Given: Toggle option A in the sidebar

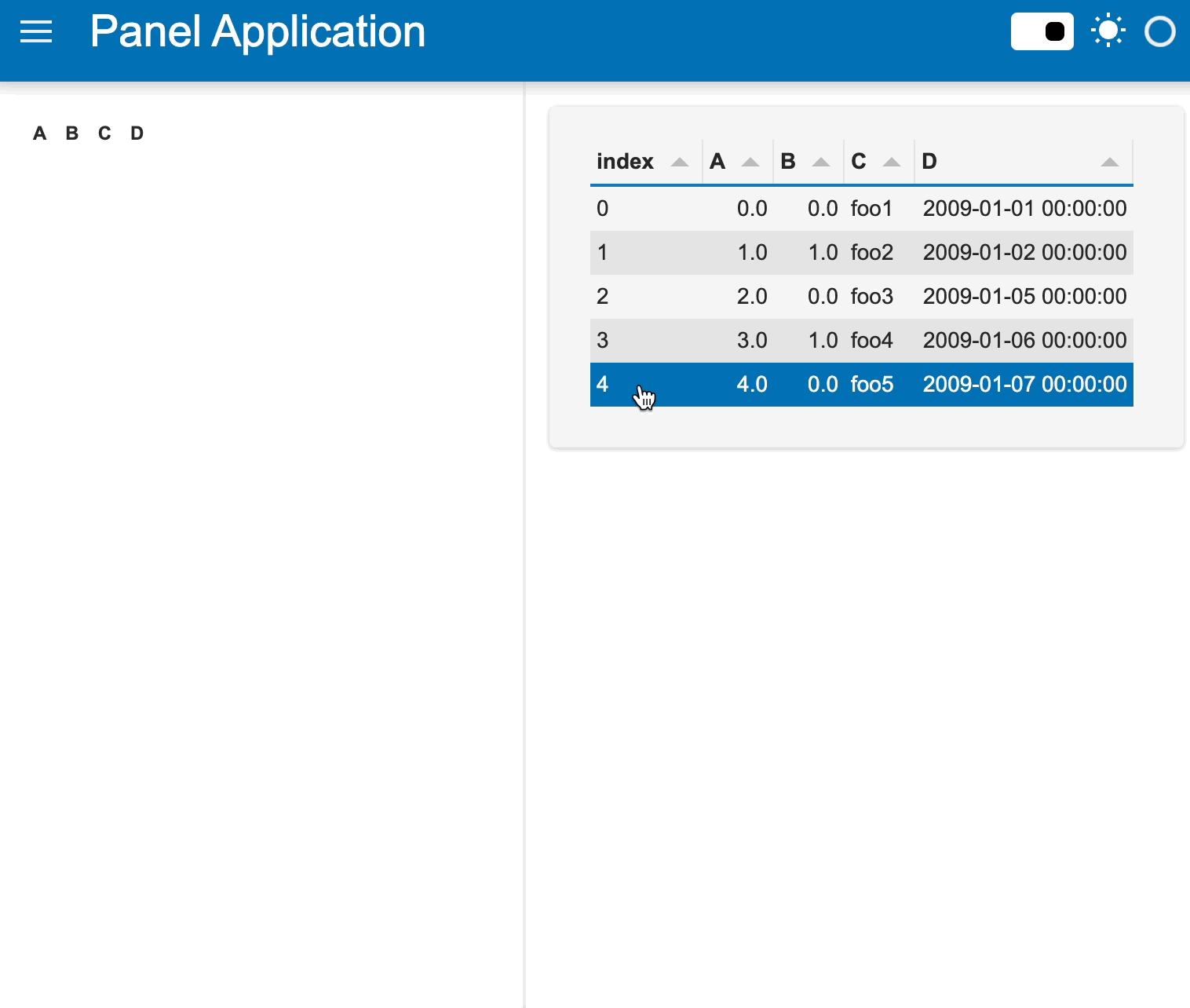Looking at the screenshot, I should tap(39, 133).
